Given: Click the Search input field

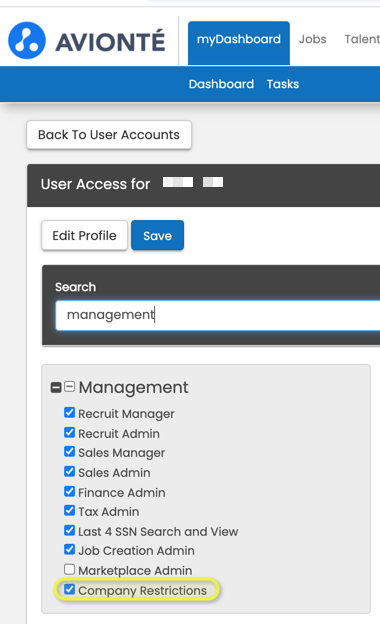Looking at the screenshot, I should pos(218,315).
